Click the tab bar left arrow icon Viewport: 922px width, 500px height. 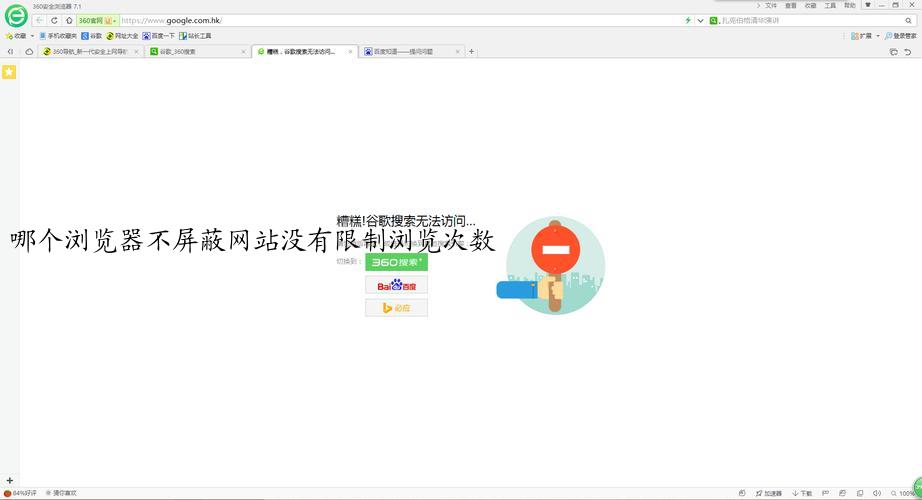click(x=10, y=52)
